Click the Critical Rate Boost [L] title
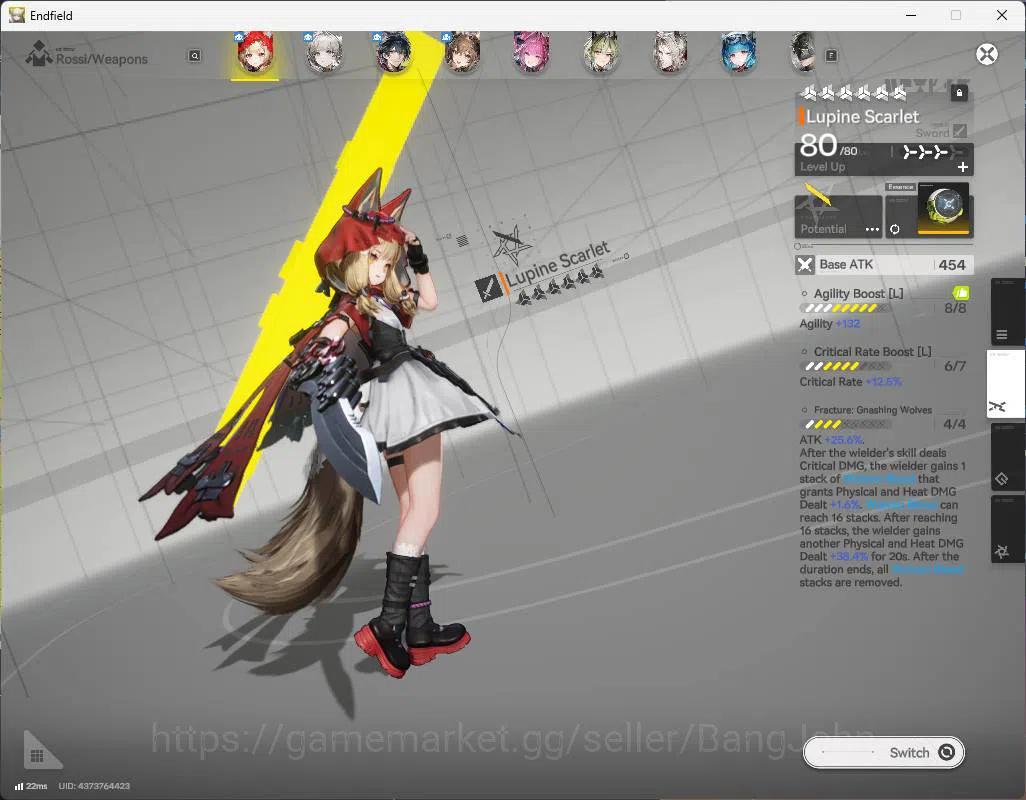The image size is (1026, 800). (x=872, y=352)
